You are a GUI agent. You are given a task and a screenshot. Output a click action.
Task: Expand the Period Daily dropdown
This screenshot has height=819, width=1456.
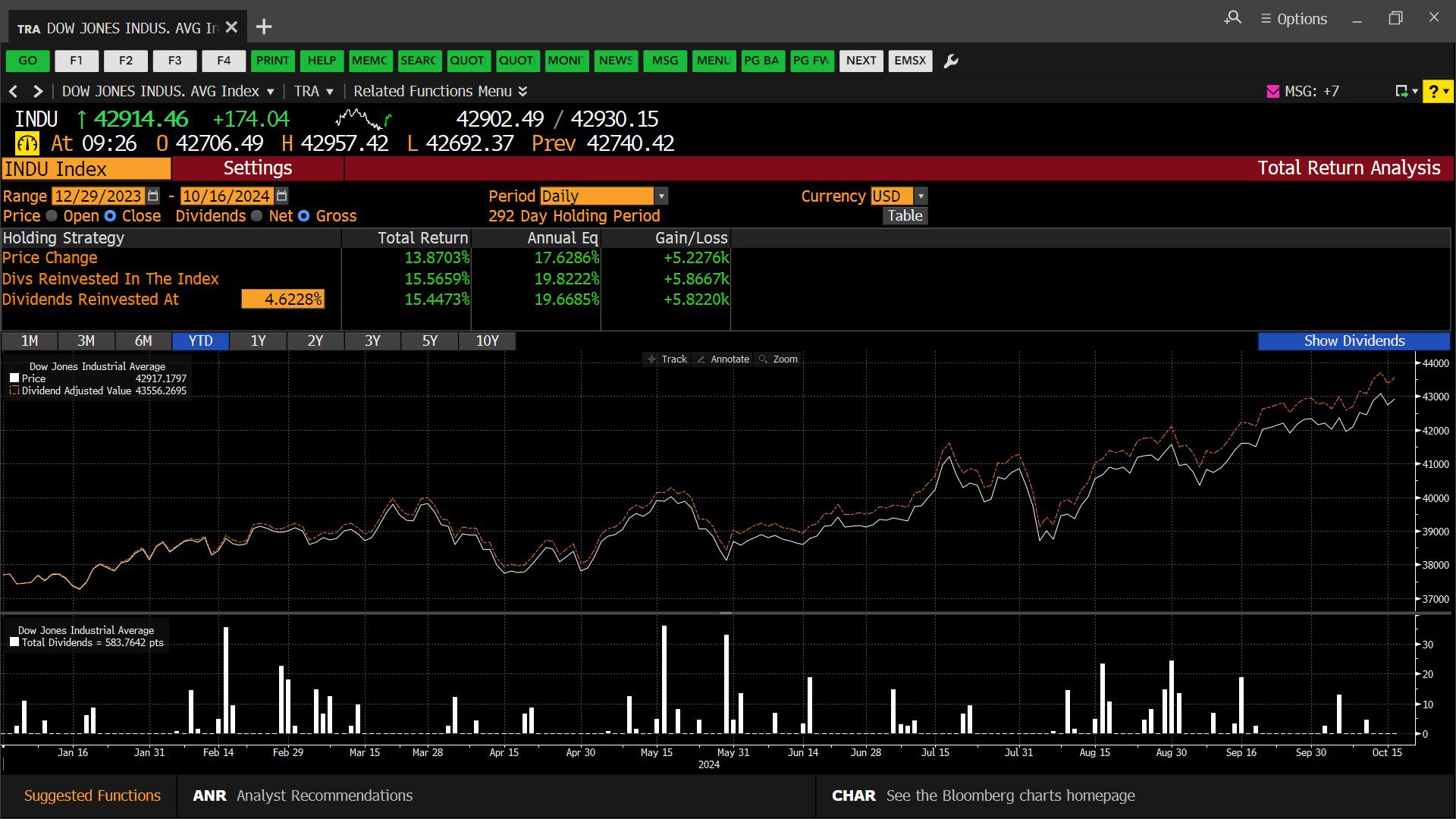tap(661, 196)
